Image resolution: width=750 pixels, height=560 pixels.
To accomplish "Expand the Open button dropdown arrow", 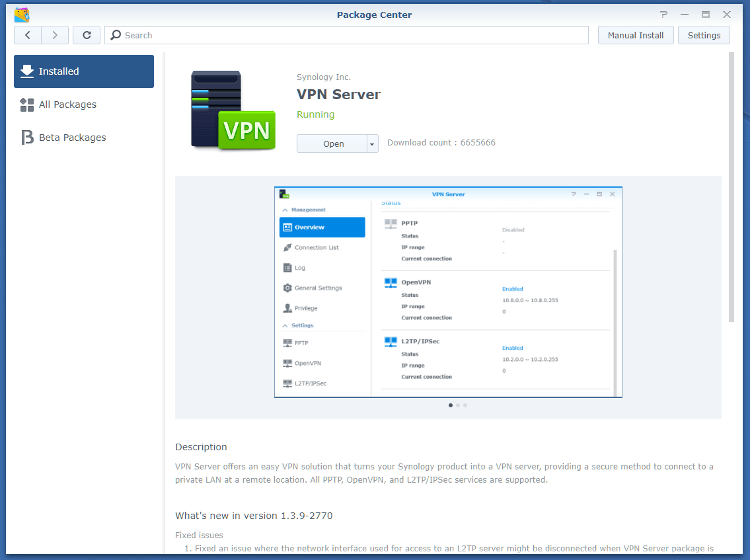I will 372,144.
